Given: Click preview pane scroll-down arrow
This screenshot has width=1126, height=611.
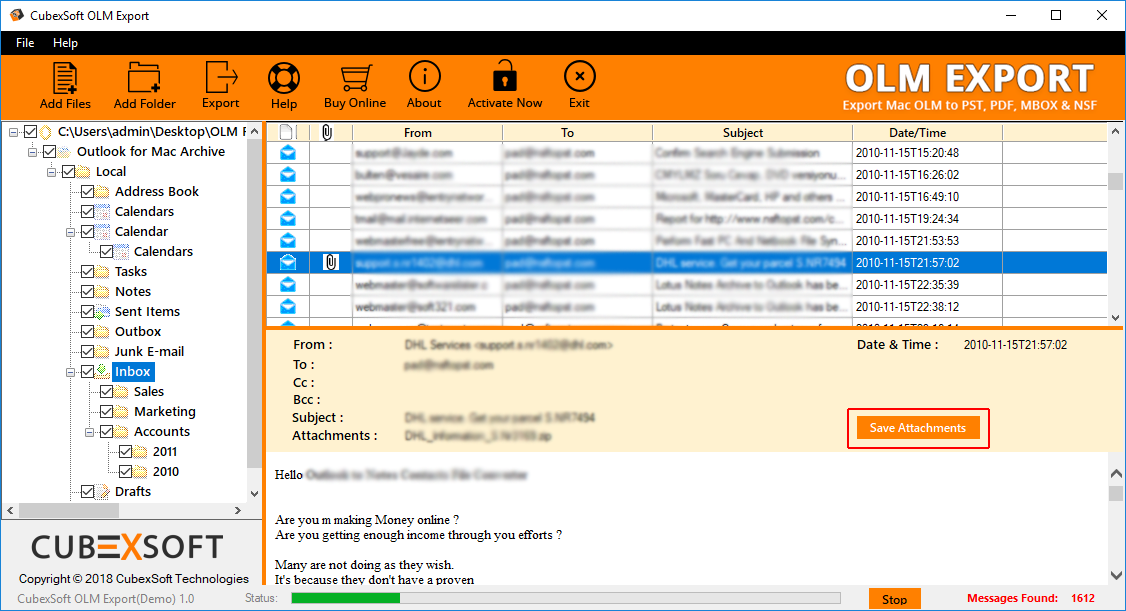Looking at the screenshot, I should tap(1116, 575).
